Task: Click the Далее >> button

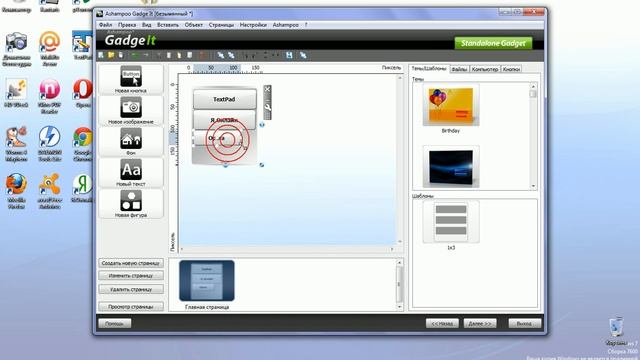Action: coord(480,323)
